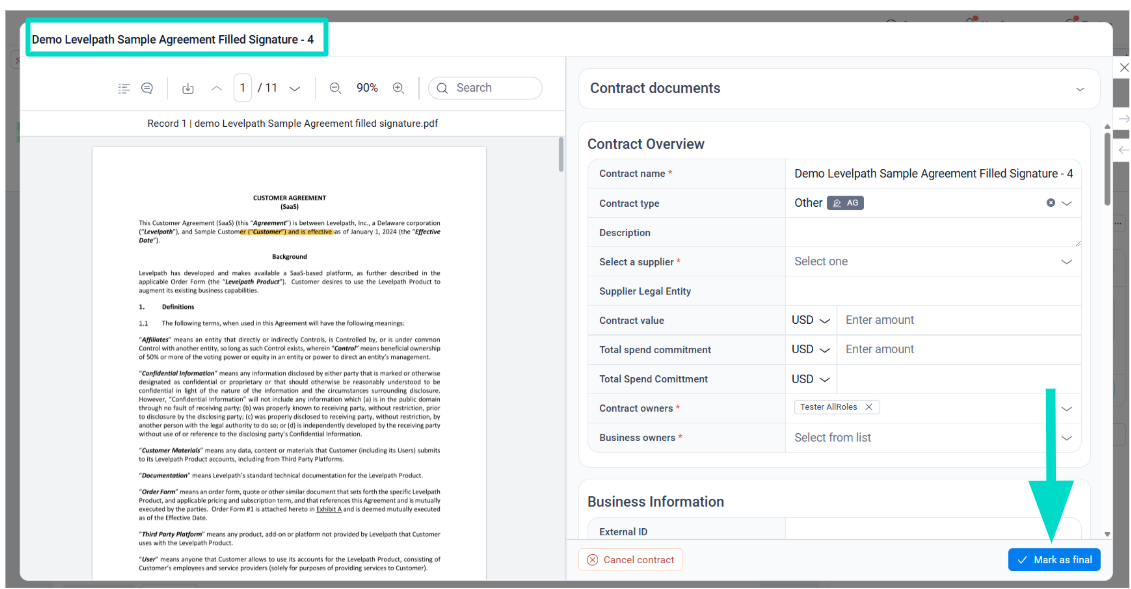Zoom in the PDF viewer
The image size is (1131, 589).
[398, 88]
